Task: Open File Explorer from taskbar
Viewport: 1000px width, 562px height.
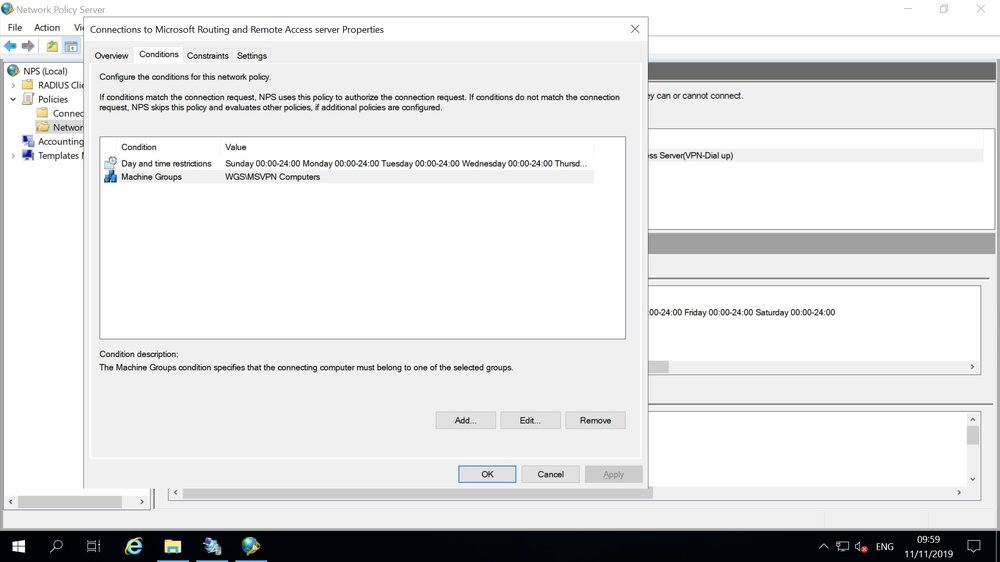Action: (x=172, y=546)
